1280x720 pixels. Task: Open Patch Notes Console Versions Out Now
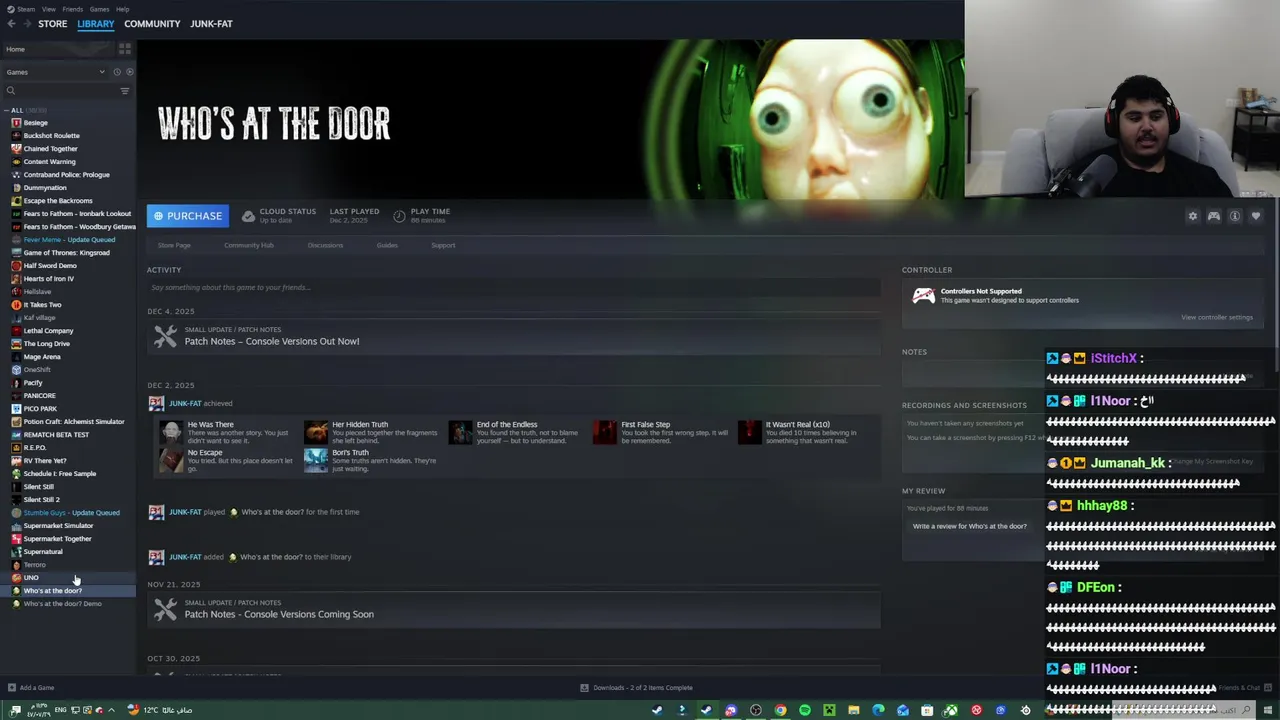coord(513,336)
